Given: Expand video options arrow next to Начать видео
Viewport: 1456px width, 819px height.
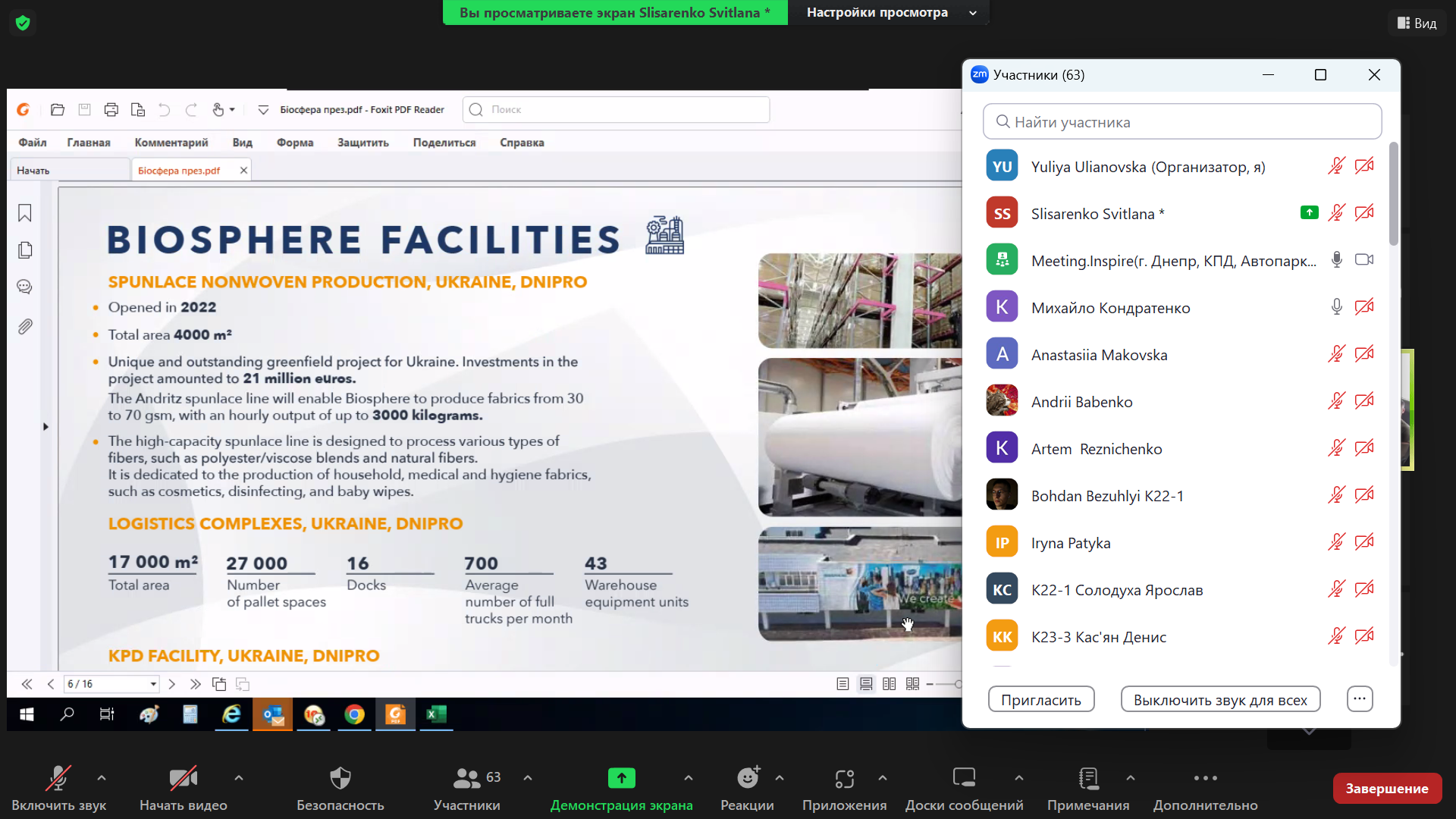Looking at the screenshot, I should pos(239,777).
